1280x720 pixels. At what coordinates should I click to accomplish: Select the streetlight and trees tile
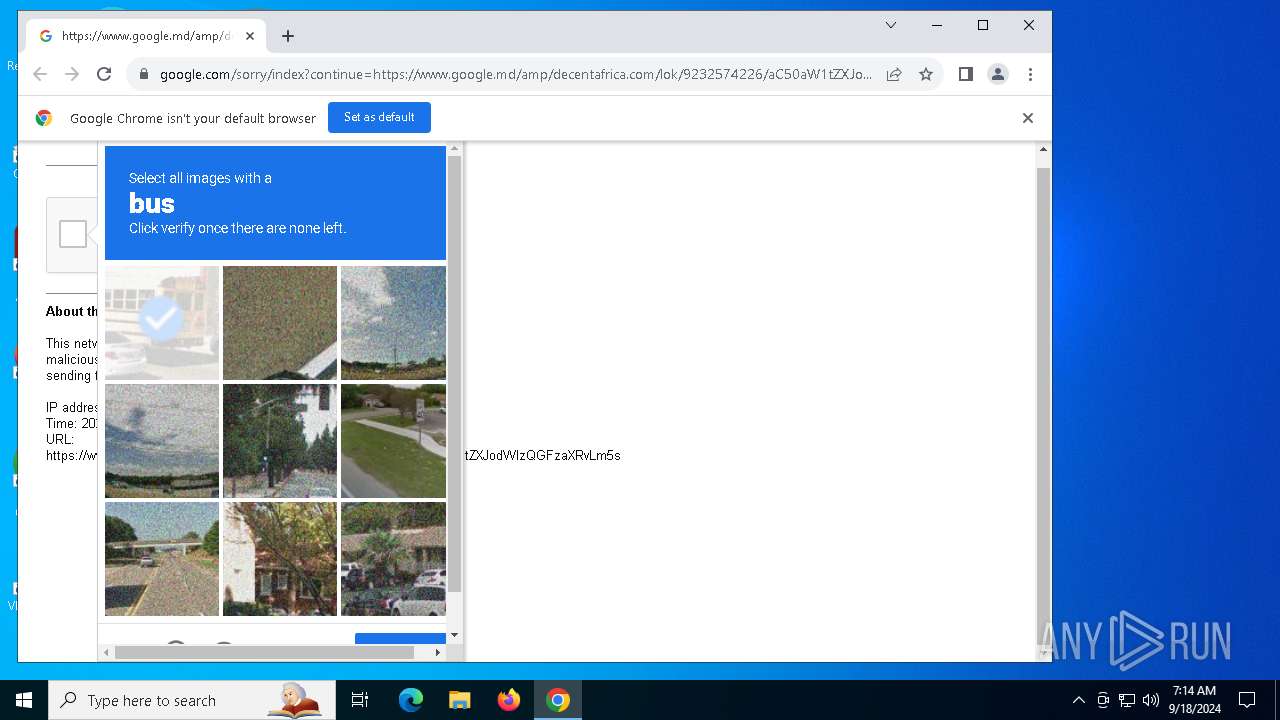coord(280,440)
